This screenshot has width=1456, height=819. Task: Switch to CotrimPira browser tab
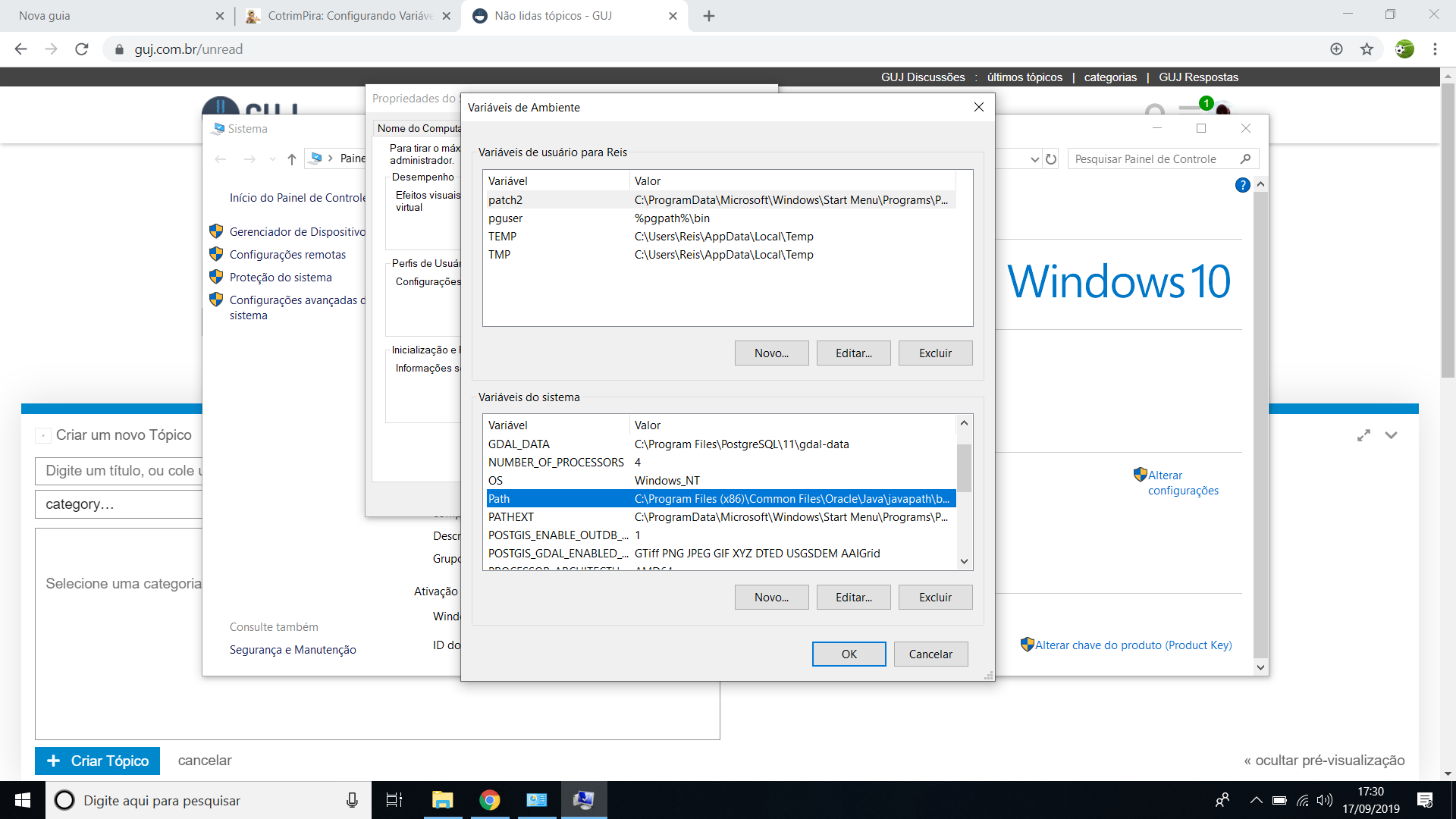coord(348,16)
